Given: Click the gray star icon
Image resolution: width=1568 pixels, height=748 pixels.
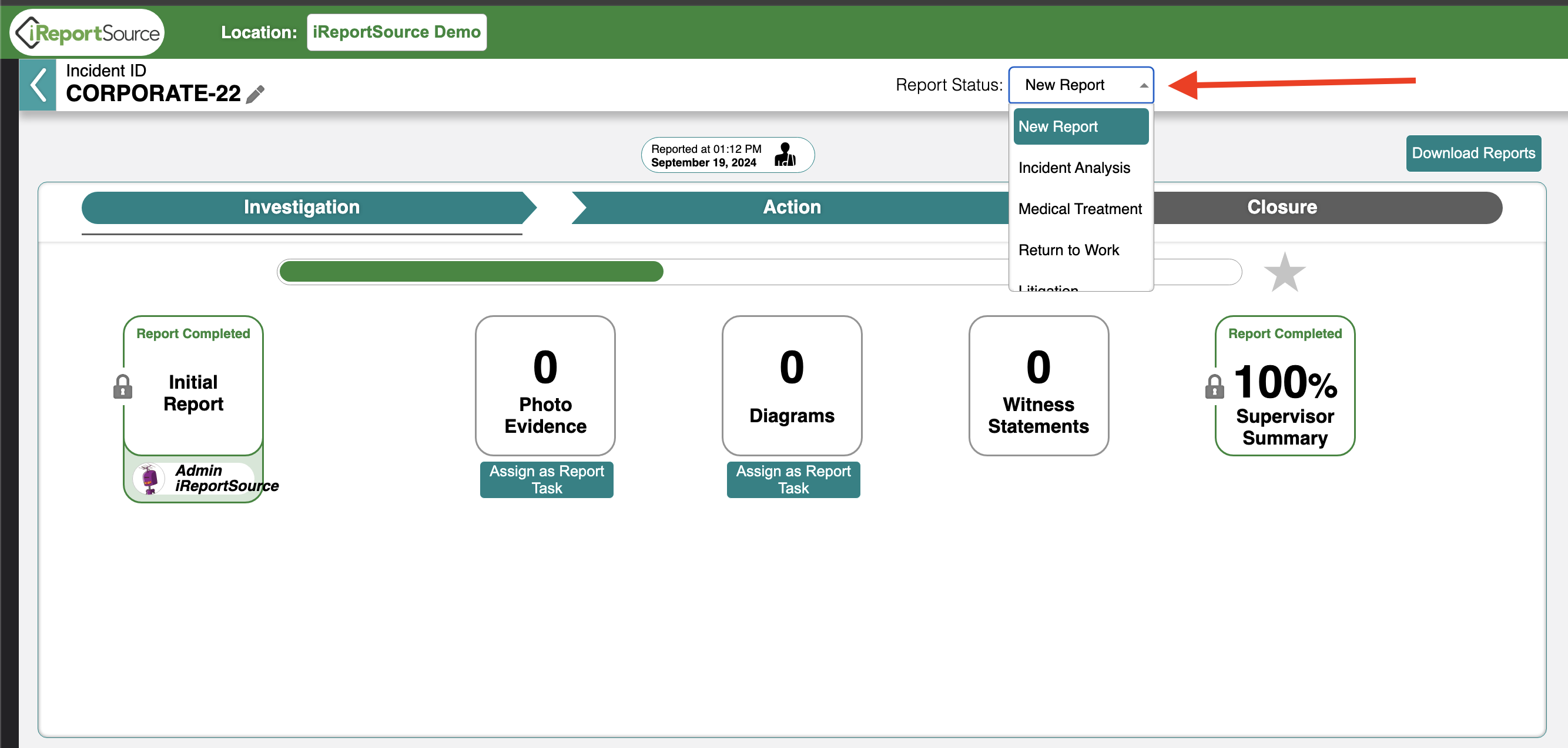Looking at the screenshot, I should [1284, 272].
